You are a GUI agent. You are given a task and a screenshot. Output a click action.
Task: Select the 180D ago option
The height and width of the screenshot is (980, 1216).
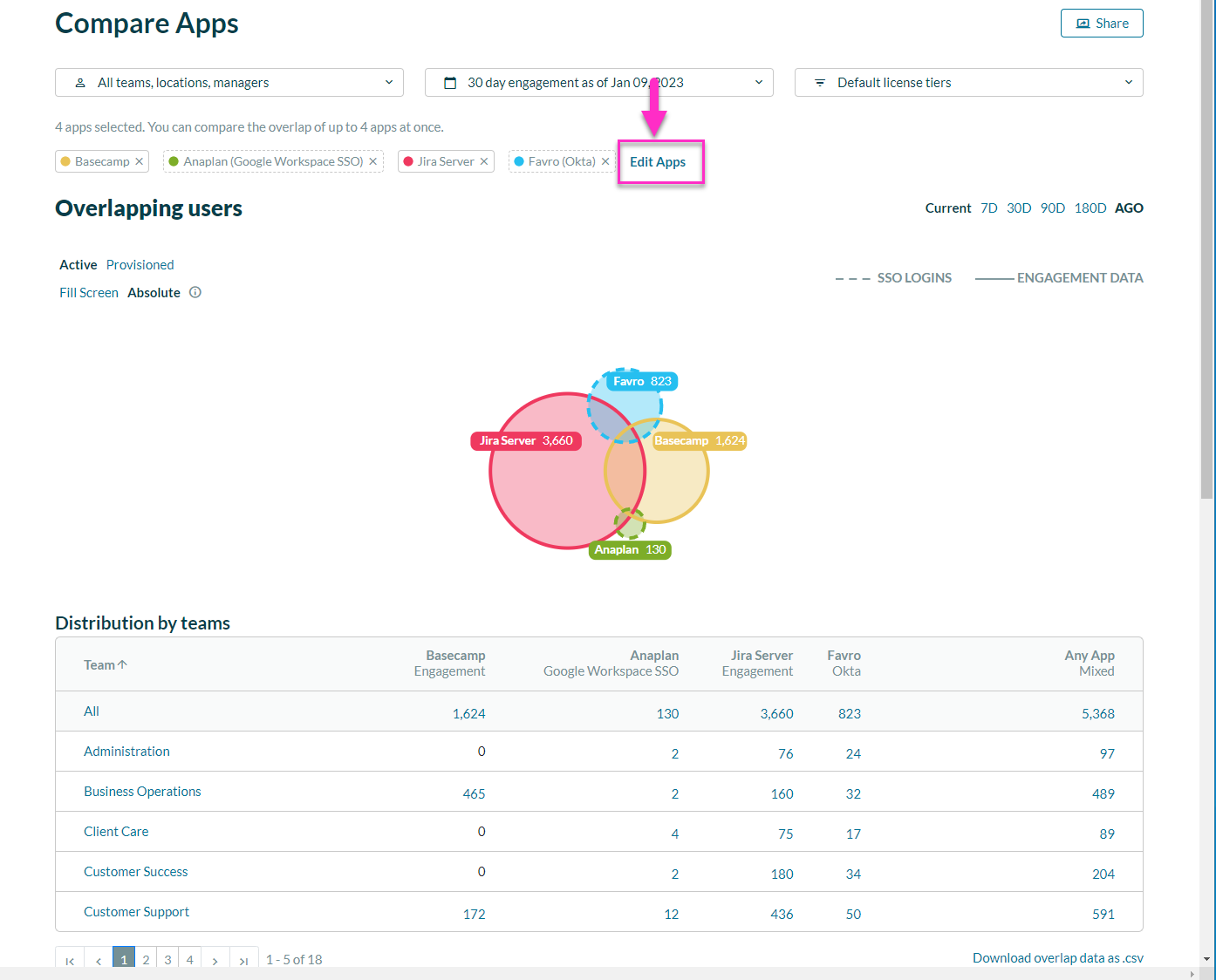[1090, 208]
